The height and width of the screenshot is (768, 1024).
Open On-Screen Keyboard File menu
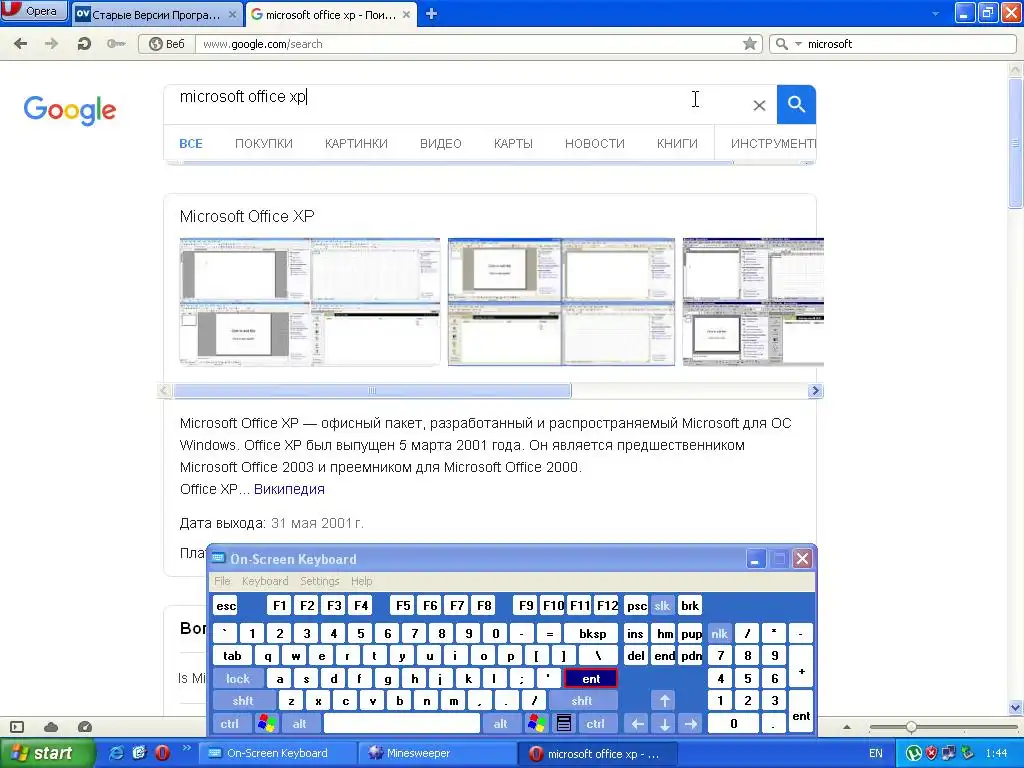pyautogui.click(x=222, y=581)
